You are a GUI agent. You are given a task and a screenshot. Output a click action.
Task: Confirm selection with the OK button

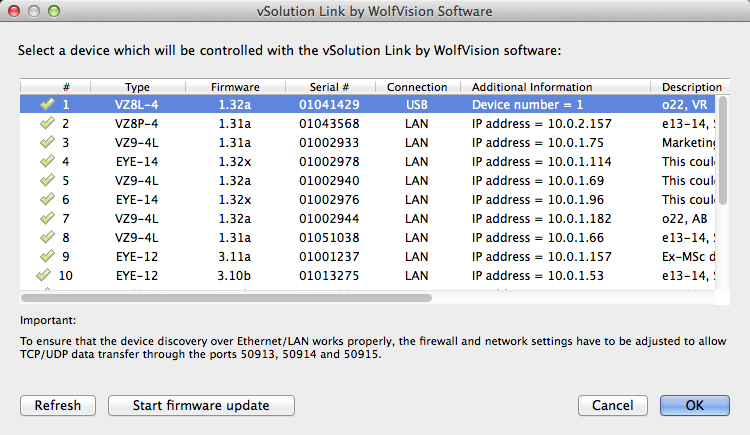[x=694, y=405]
